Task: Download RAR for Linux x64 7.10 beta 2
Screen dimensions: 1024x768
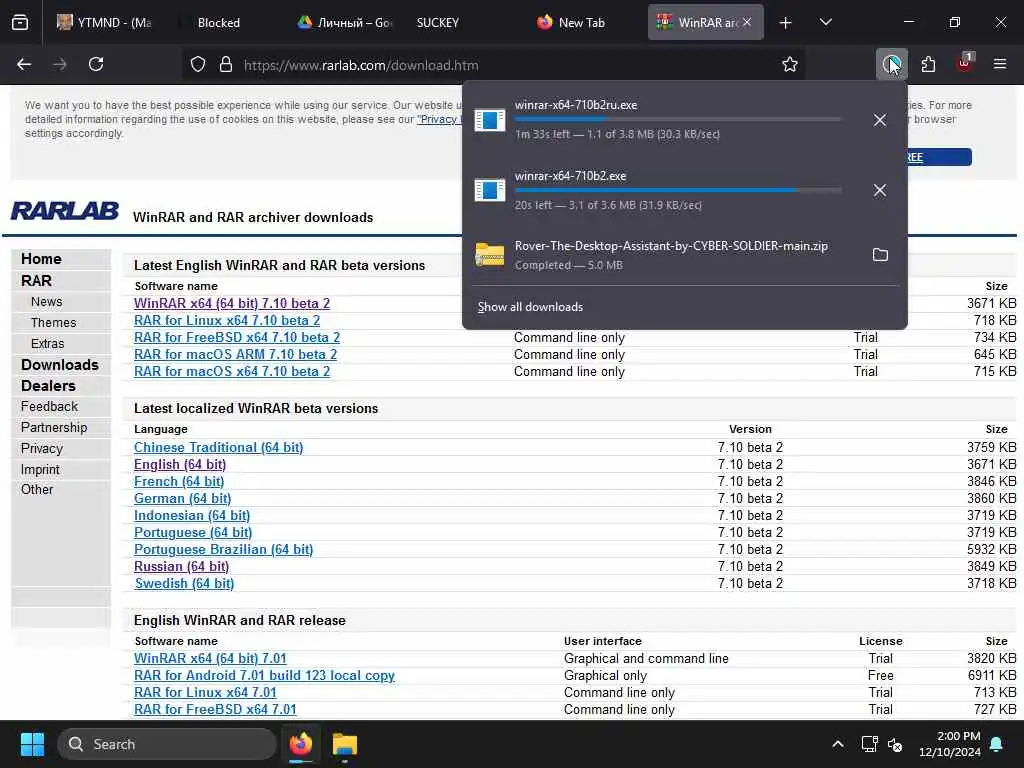Action: pyautogui.click(x=227, y=321)
